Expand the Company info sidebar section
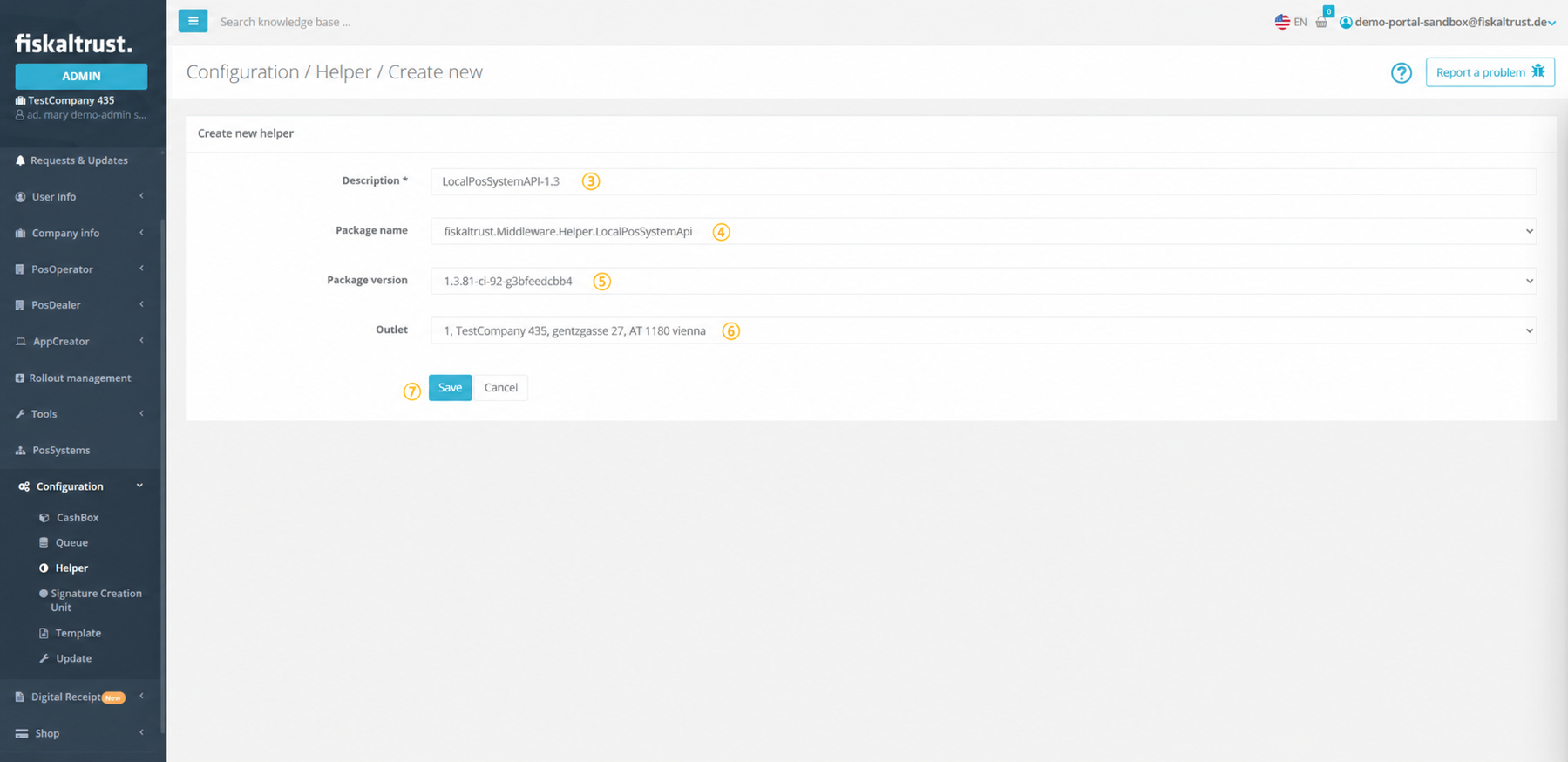This screenshot has height=762, width=1568. point(79,233)
